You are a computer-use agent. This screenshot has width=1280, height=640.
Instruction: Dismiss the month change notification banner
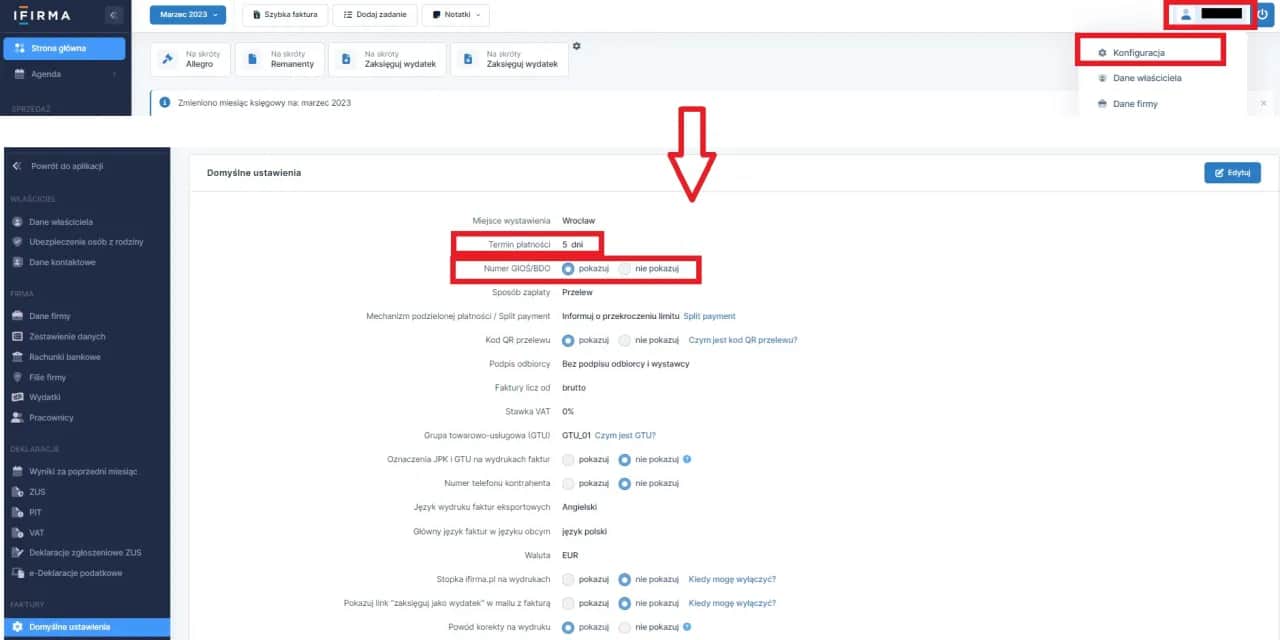[x=1263, y=102]
